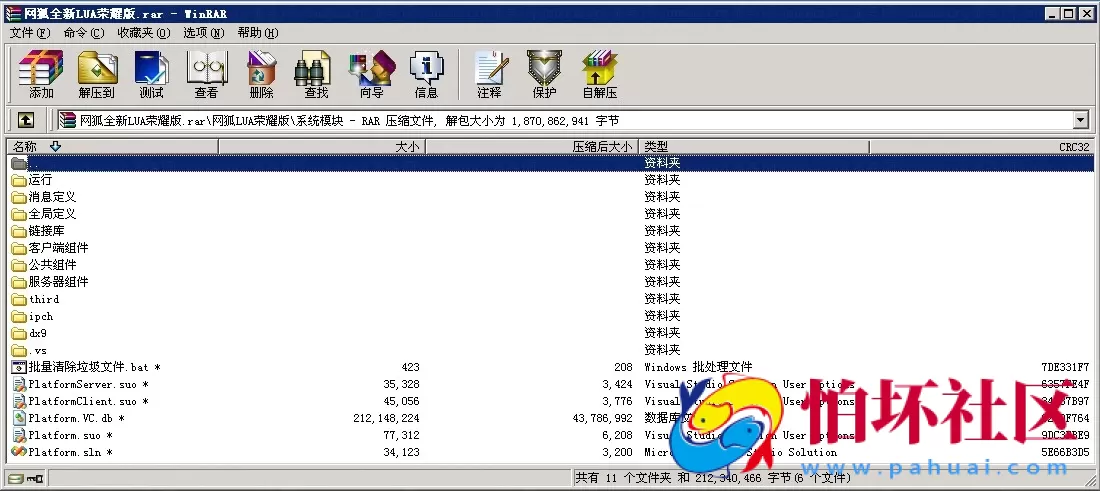Click the 自解压 (SFX) toolbar icon
This screenshot has height=491, width=1100.
pyautogui.click(x=599, y=74)
